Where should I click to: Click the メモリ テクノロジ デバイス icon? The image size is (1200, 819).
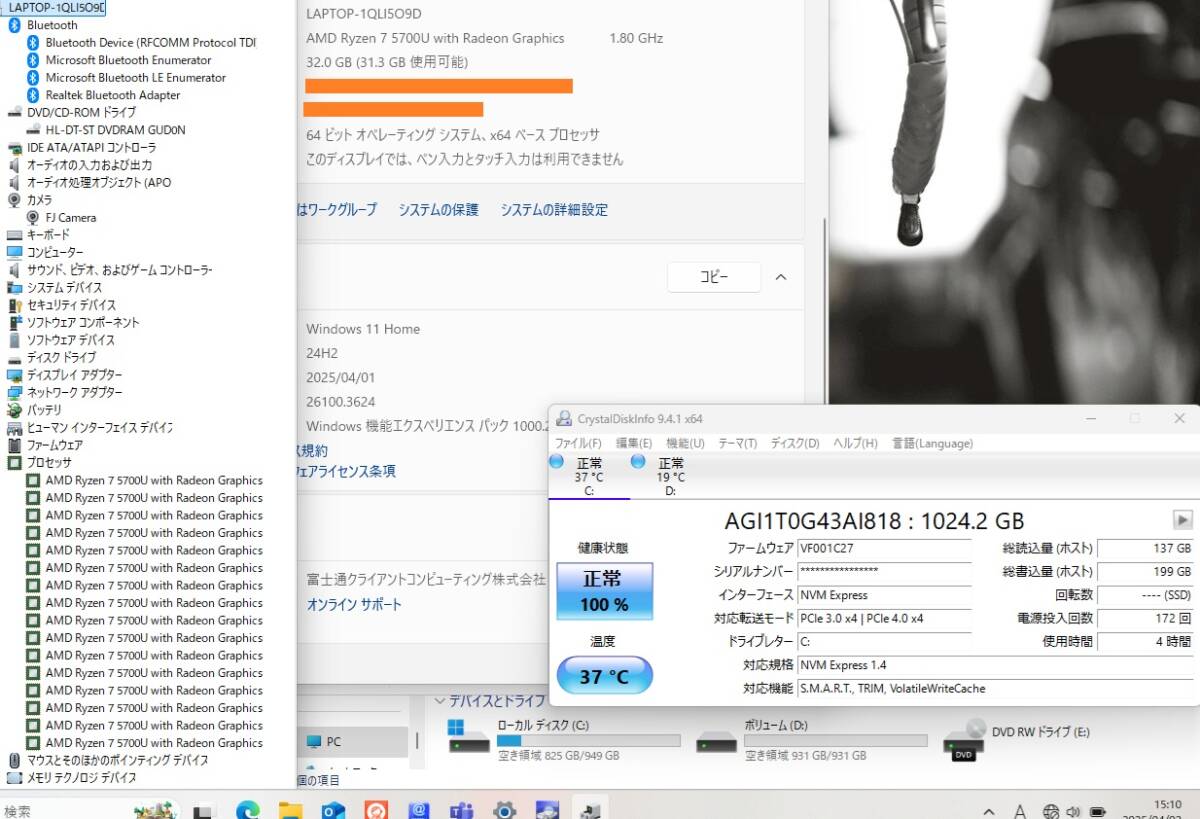click(15, 777)
